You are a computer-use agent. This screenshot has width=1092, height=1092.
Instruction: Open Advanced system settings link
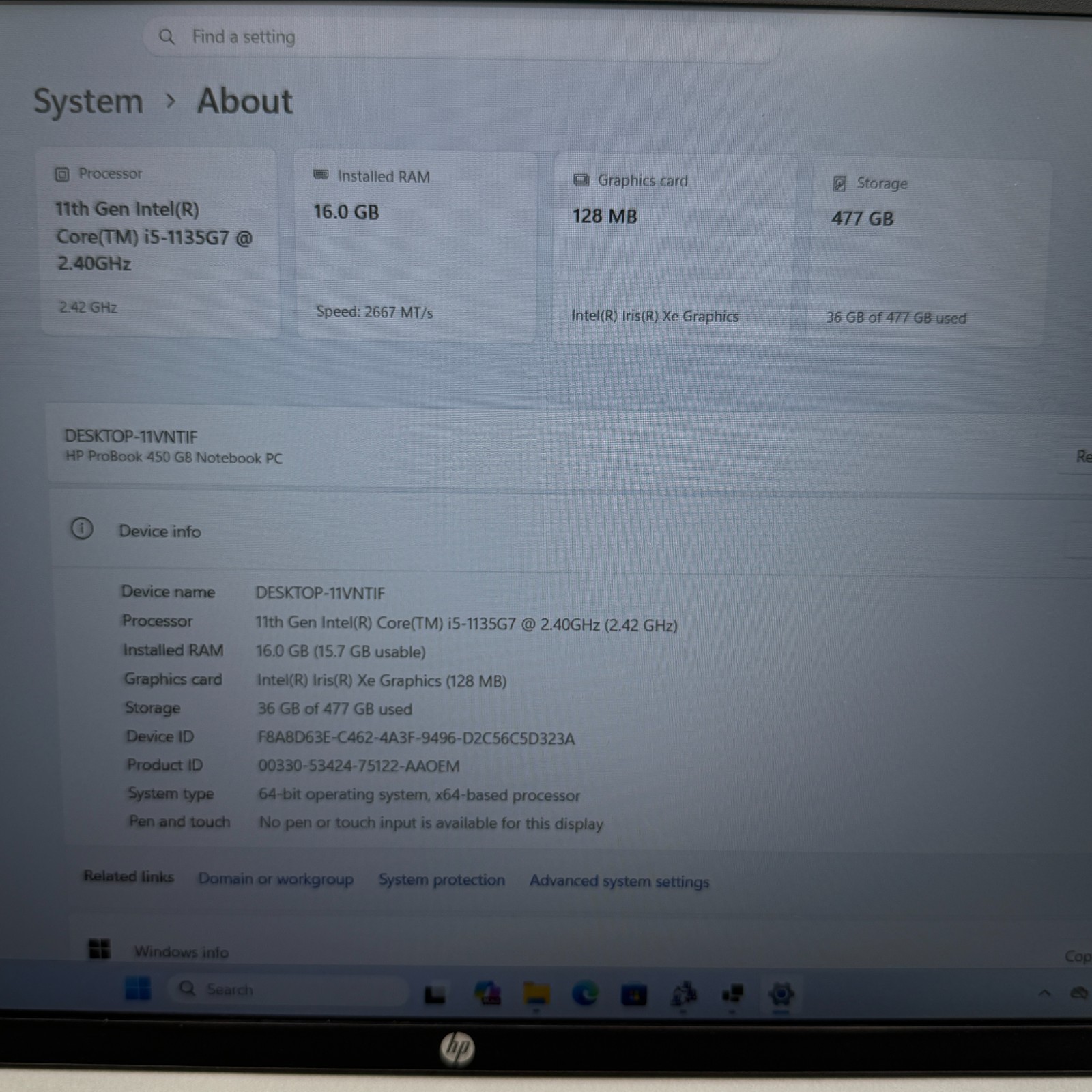tap(619, 882)
